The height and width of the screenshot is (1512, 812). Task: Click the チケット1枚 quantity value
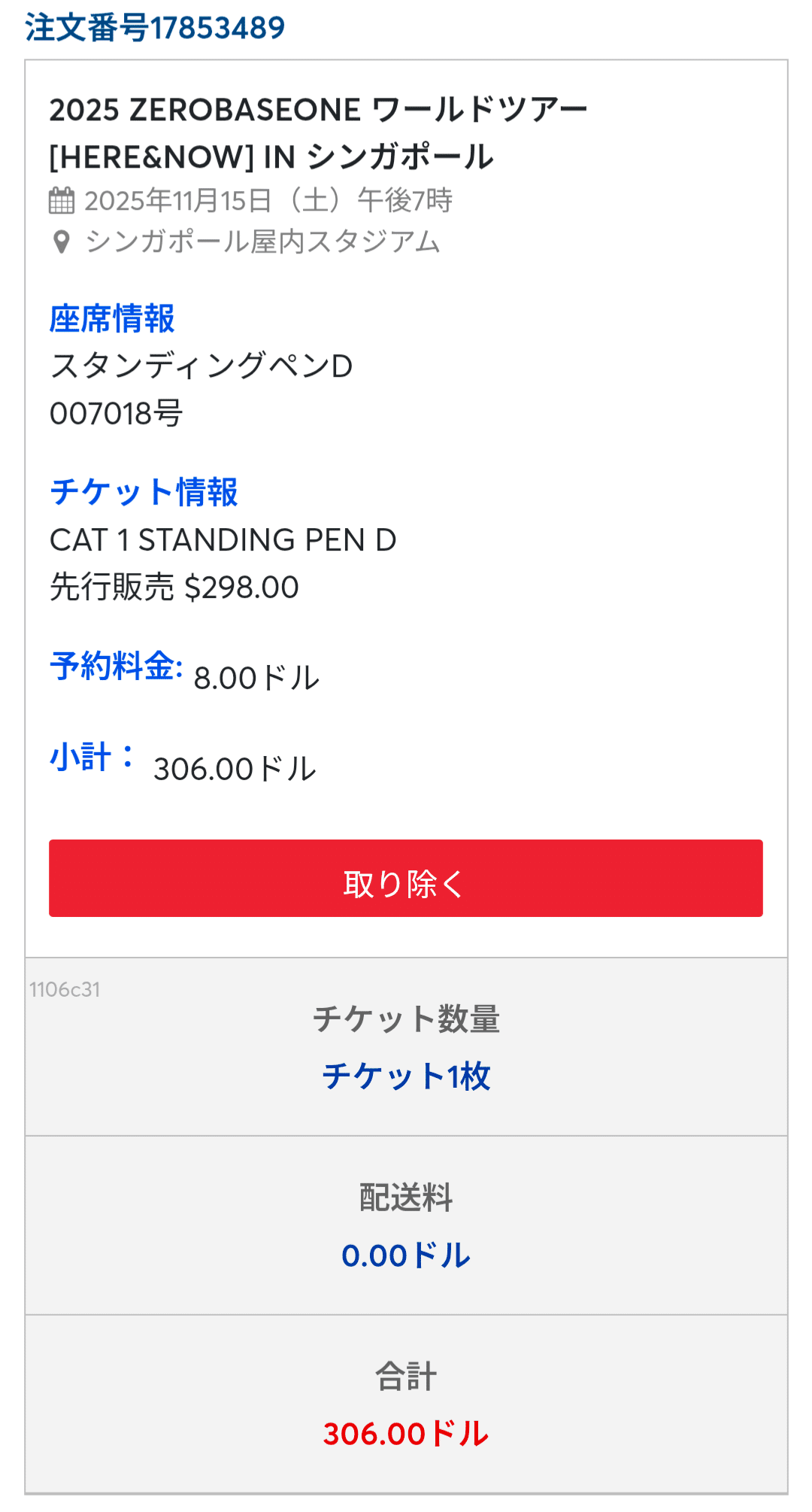tap(406, 1076)
